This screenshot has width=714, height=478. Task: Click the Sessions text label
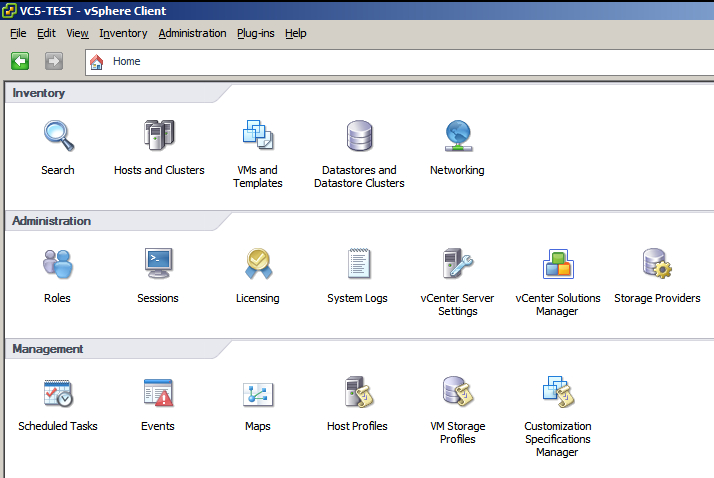158,298
